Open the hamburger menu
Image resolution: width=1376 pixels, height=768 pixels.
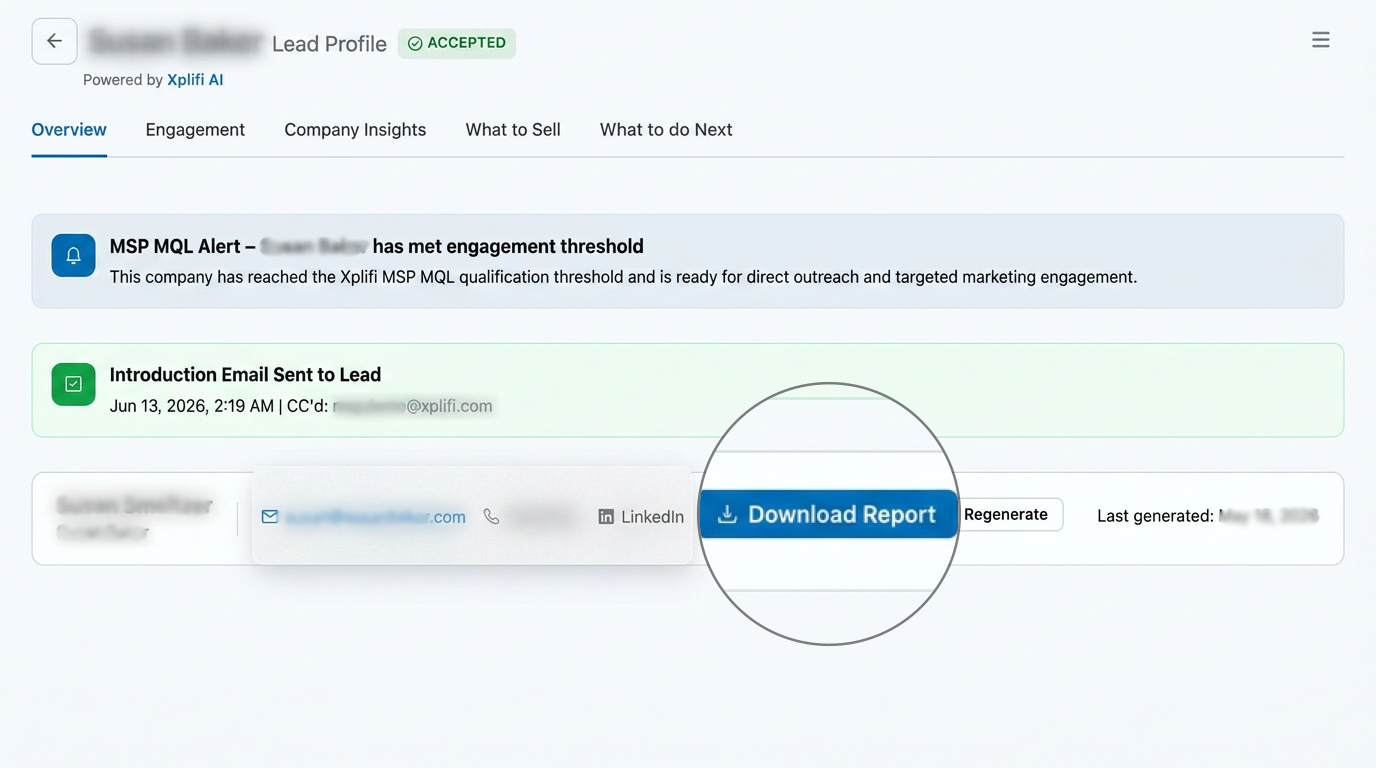click(1321, 40)
